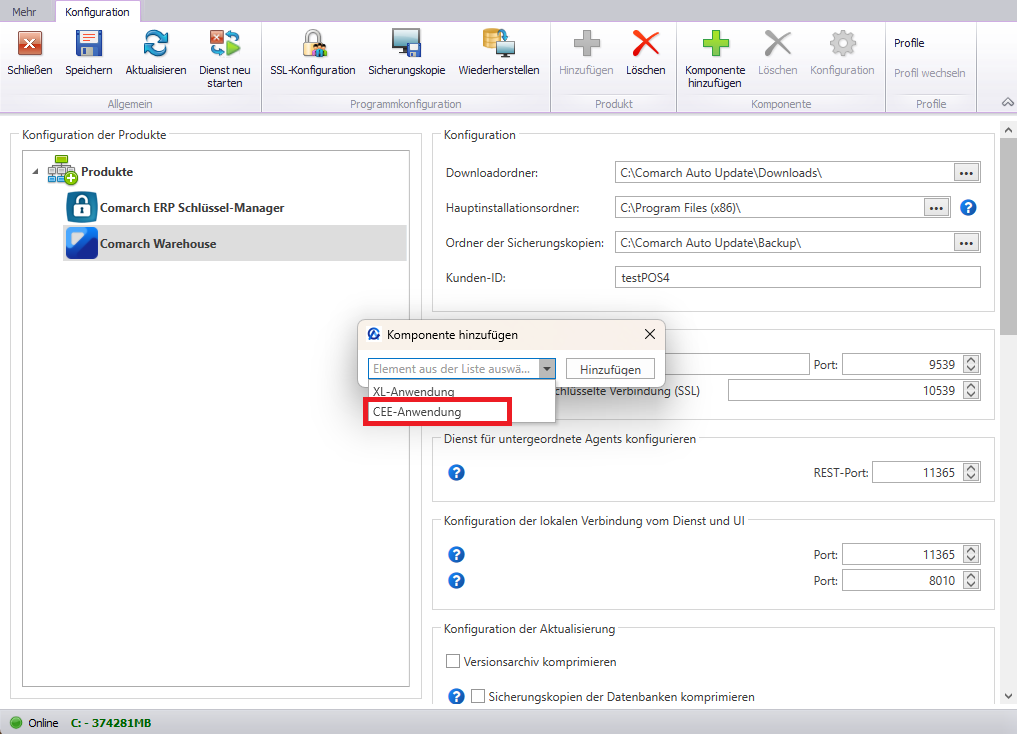Adjust the local Port 11365 spinner
The height and width of the screenshot is (734, 1017).
tap(971, 554)
